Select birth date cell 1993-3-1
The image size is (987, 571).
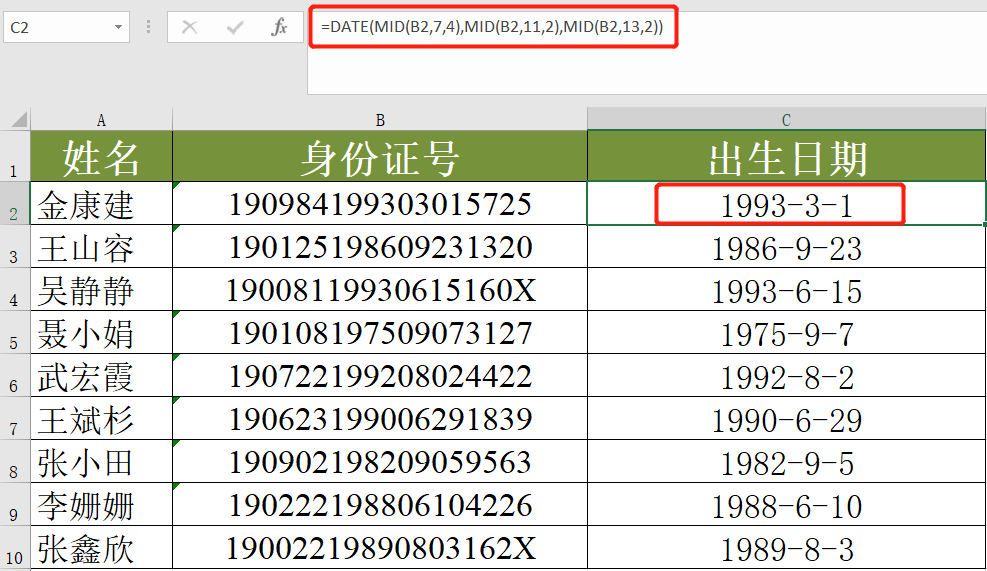tap(786, 203)
